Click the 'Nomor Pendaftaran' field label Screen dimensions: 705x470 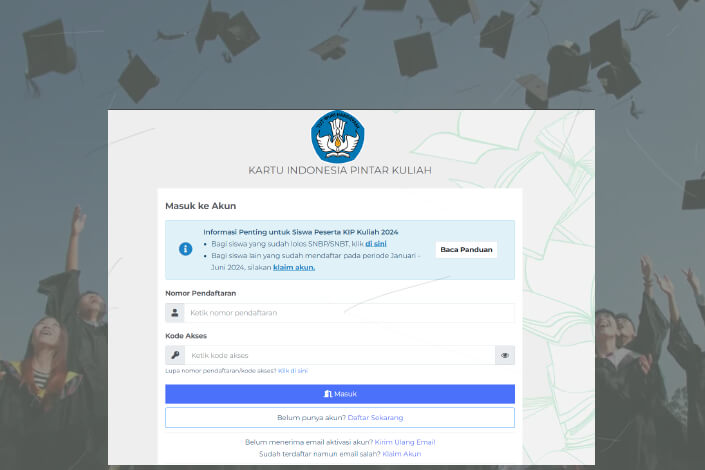201,293
